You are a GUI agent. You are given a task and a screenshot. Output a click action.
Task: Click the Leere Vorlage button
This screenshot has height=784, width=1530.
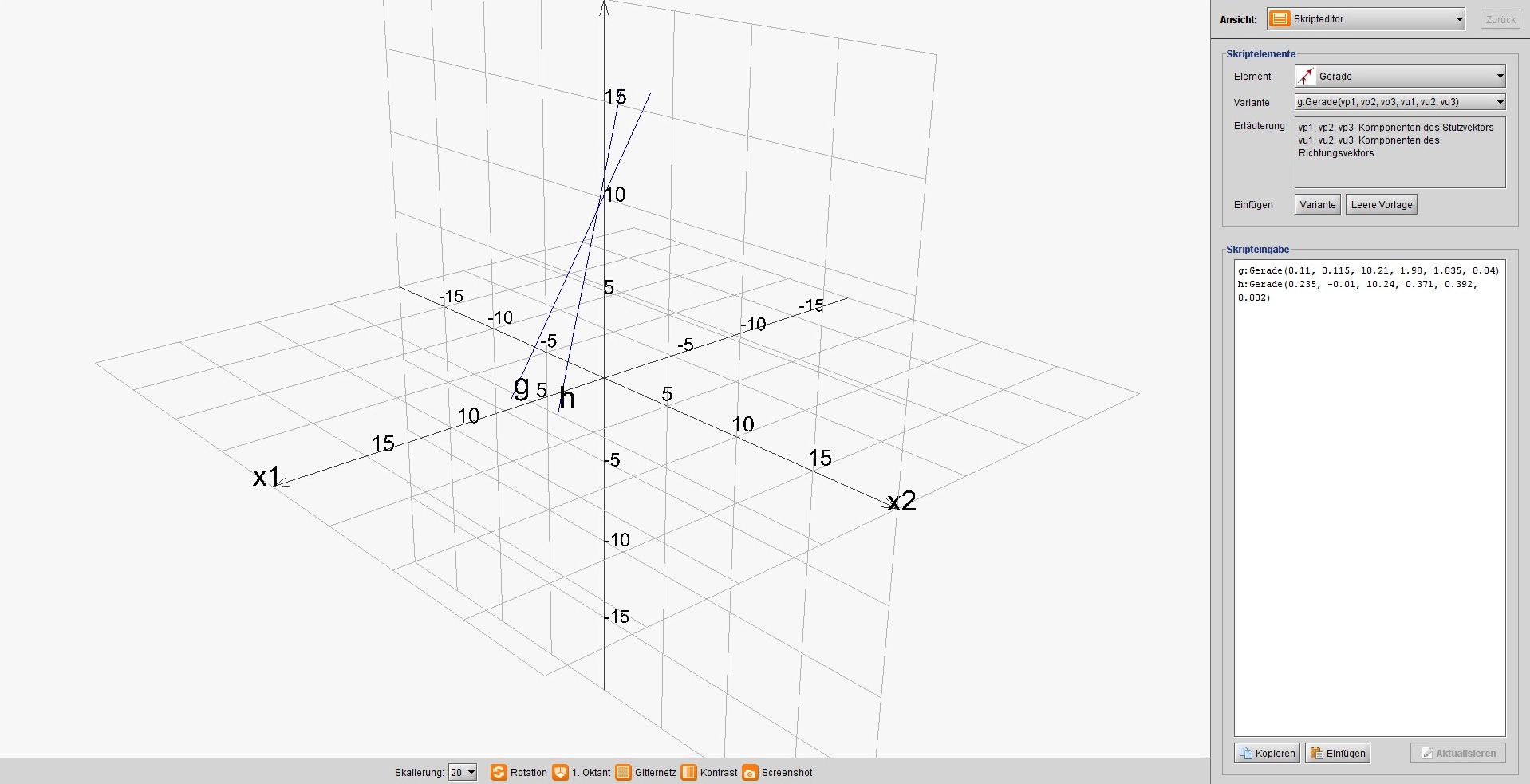point(1381,205)
